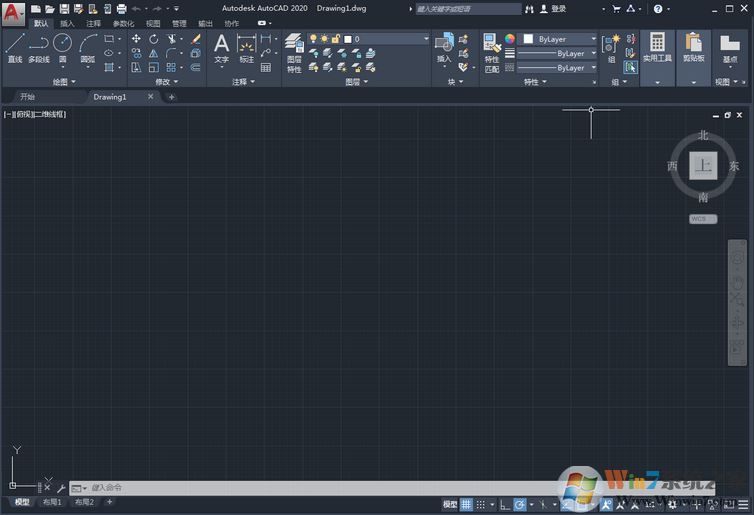The width and height of the screenshot is (754, 515).
Task: Activate the Trim scissors tool
Action: tap(171, 38)
